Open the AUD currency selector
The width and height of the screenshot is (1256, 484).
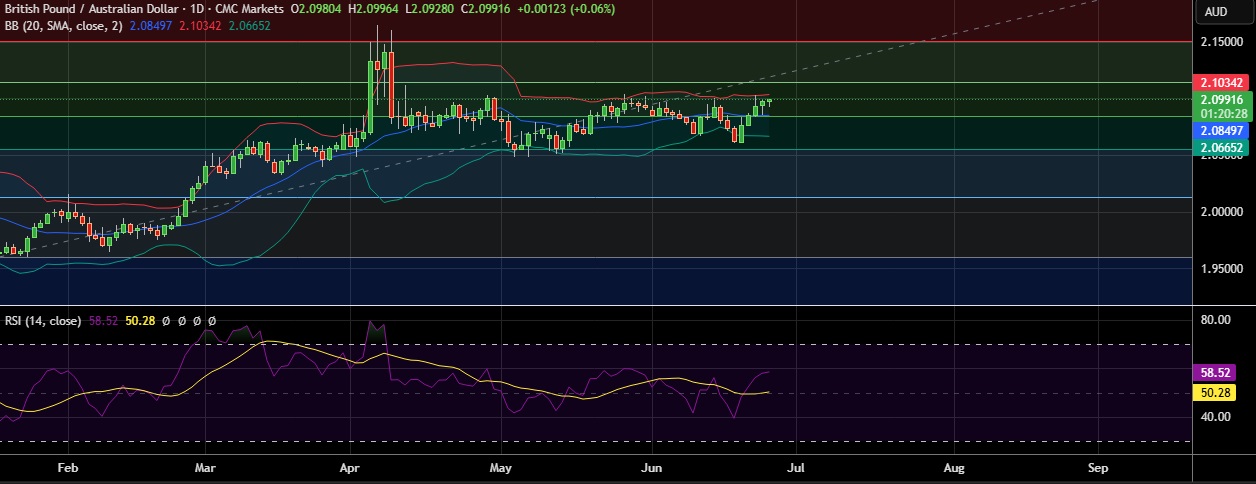[1216, 12]
